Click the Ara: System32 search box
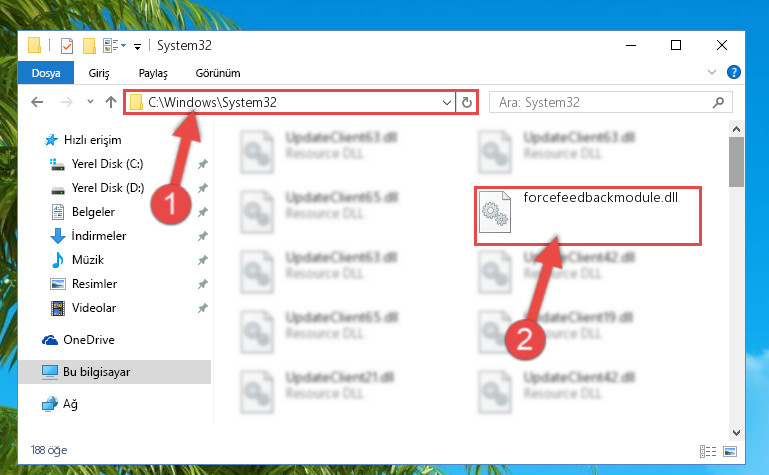Image resolution: width=769 pixels, height=475 pixels. 611,102
